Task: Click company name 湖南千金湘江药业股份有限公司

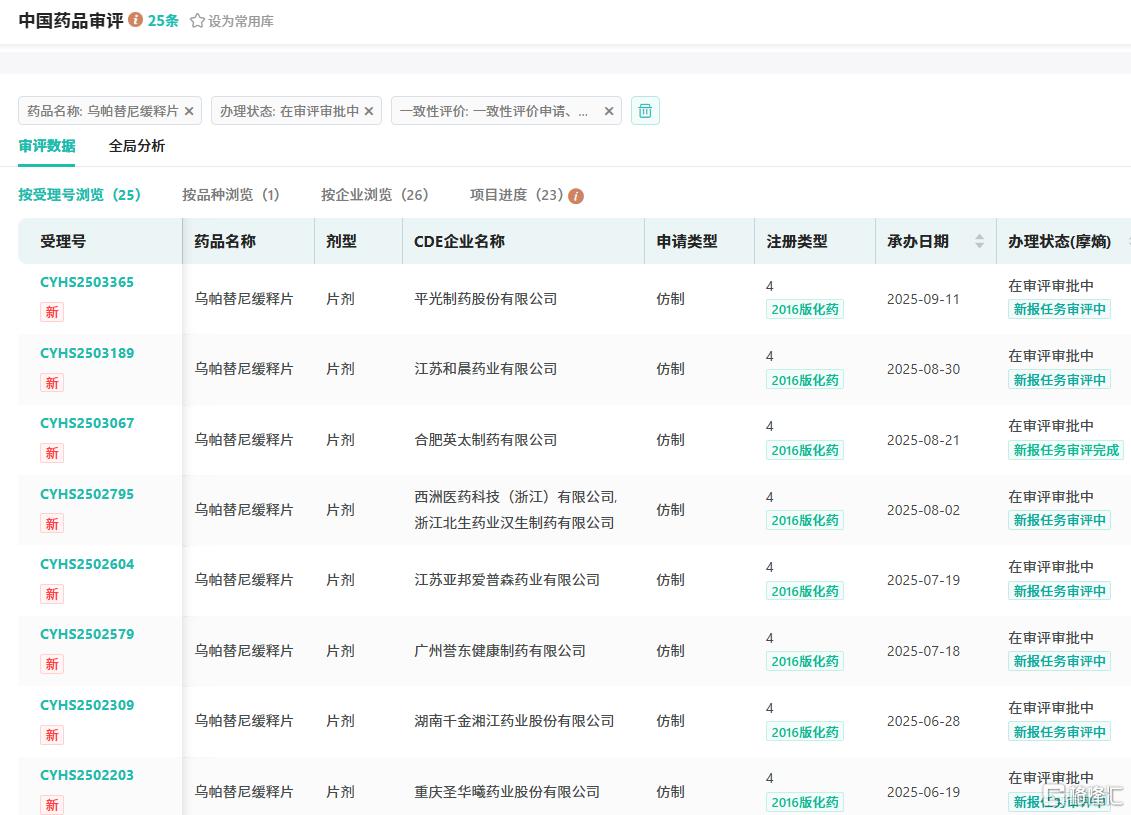Action: tap(514, 721)
